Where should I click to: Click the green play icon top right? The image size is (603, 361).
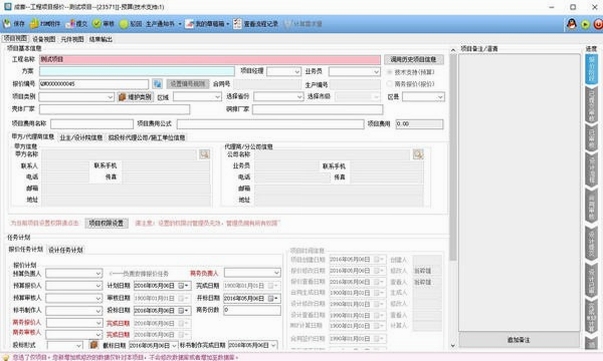pyautogui.click(x=585, y=25)
